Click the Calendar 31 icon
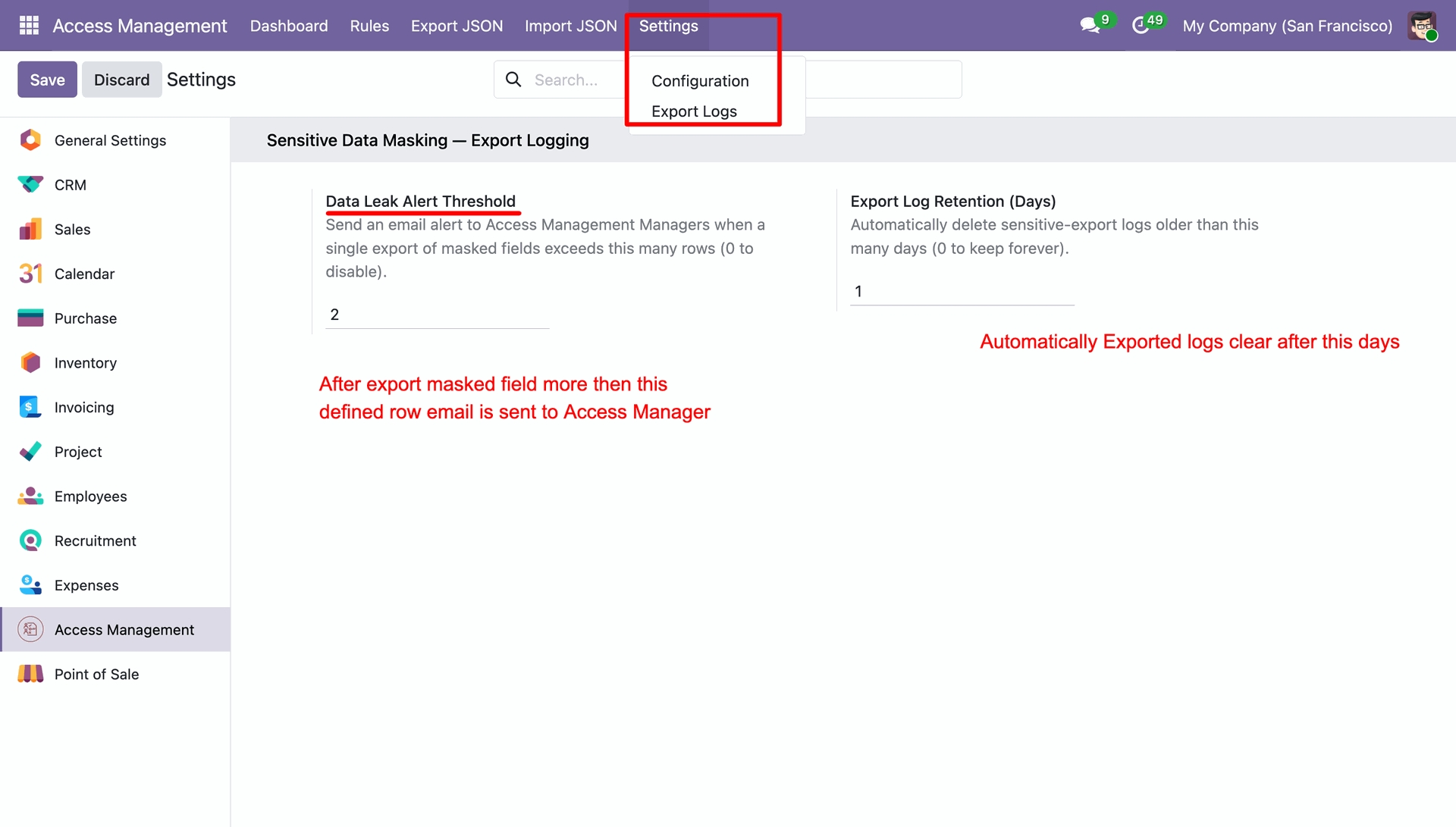The width and height of the screenshot is (1456, 827). click(x=30, y=274)
